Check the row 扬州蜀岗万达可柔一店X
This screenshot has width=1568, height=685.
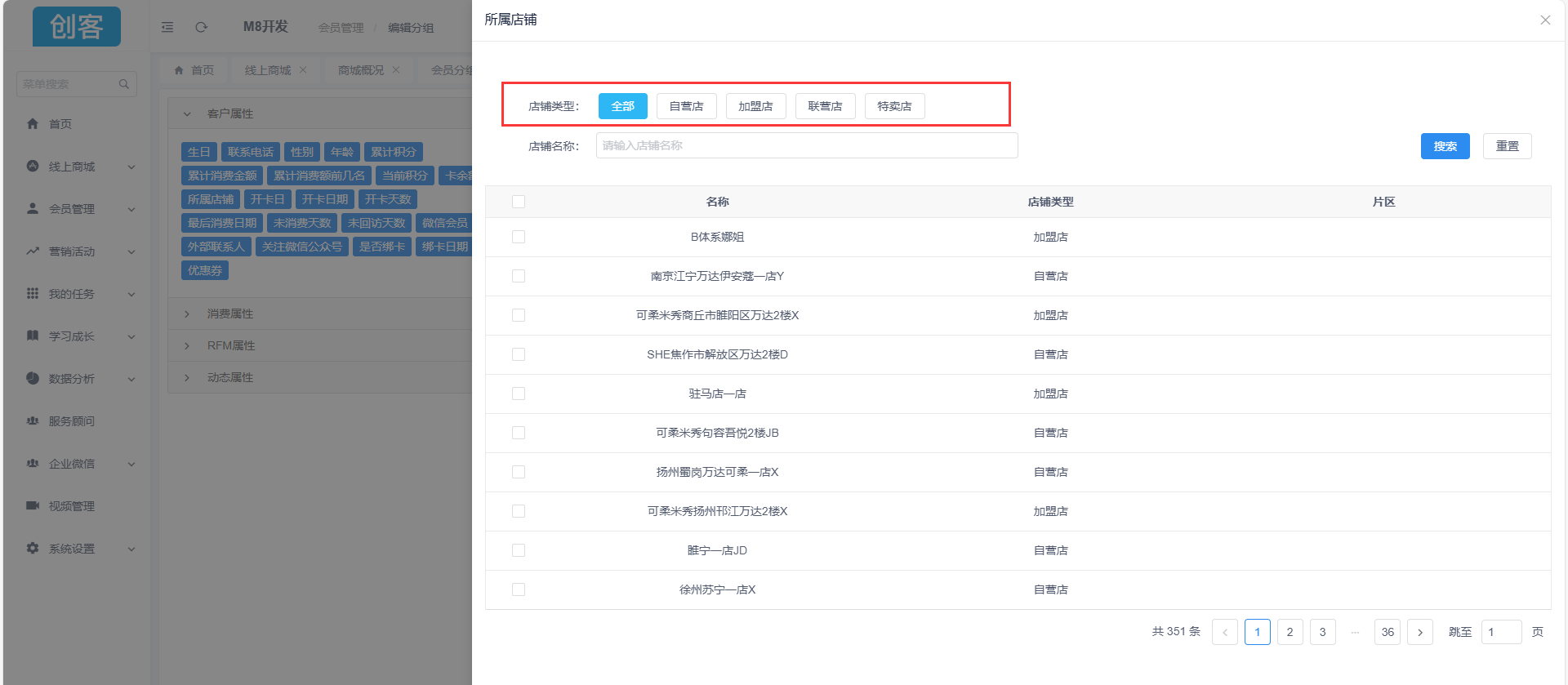pyautogui.click(x=519, y=472)
